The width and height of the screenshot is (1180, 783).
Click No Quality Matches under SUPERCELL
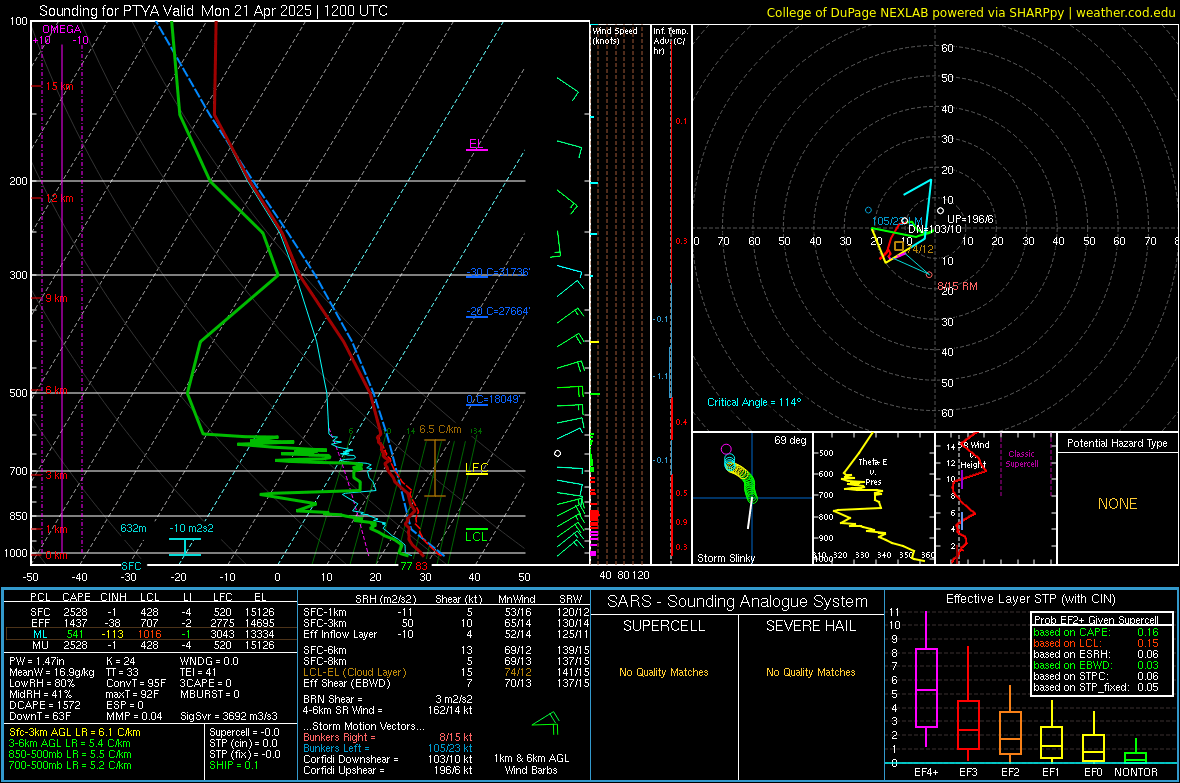pyautogui.click(x=664, y=672)
